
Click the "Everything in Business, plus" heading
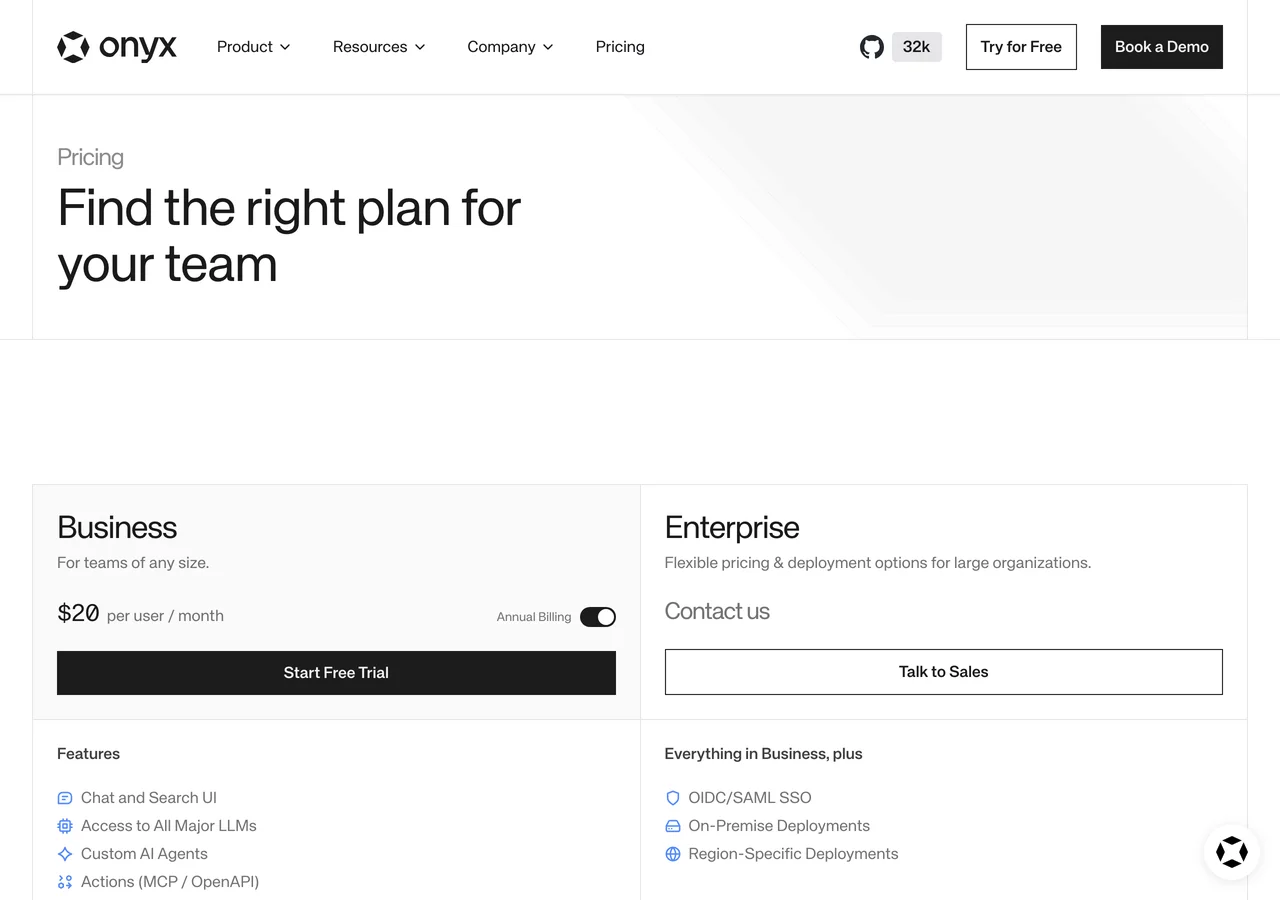tap(763, 754)
